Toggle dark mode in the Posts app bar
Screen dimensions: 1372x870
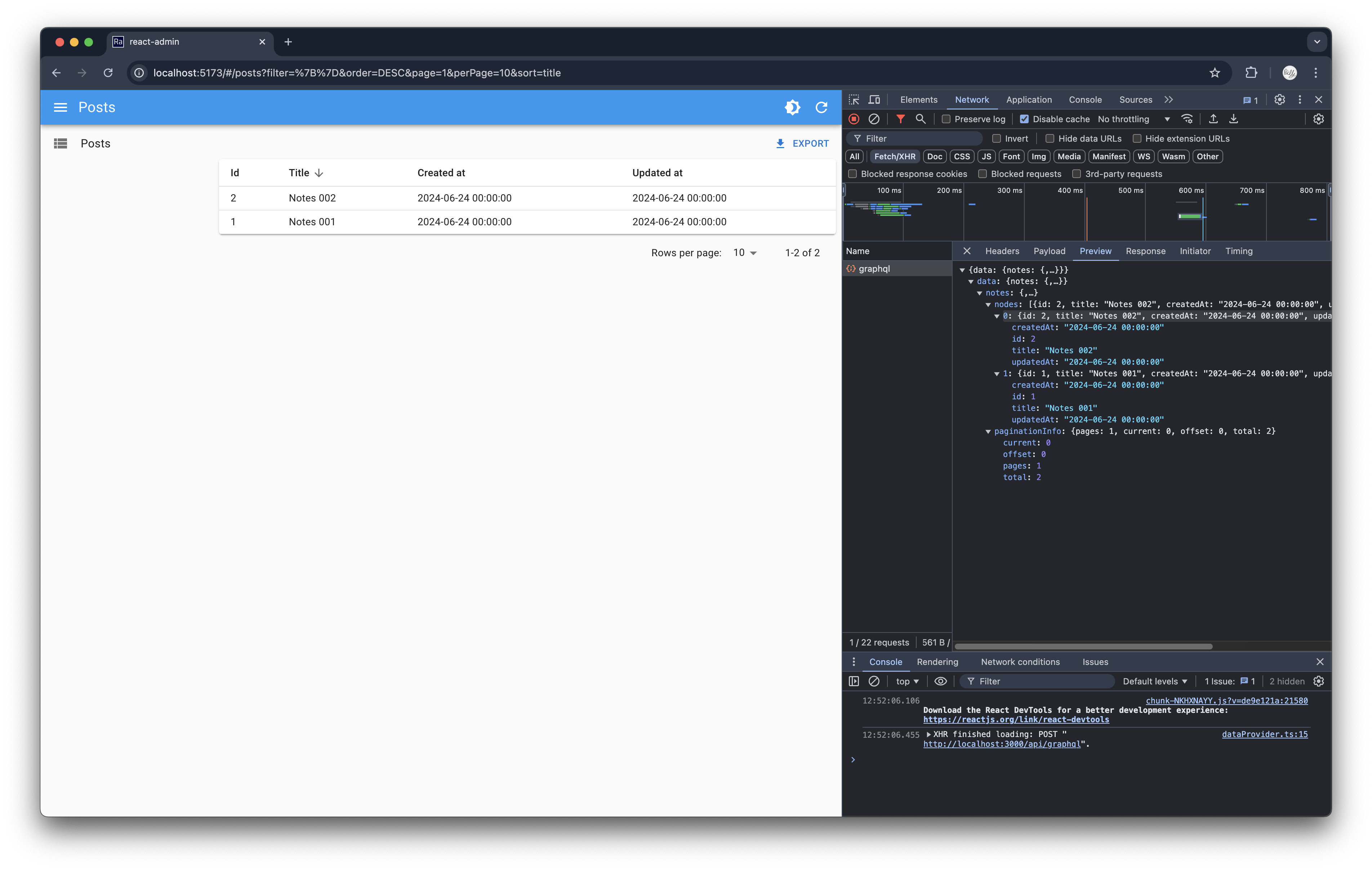[x=792, y=107]
